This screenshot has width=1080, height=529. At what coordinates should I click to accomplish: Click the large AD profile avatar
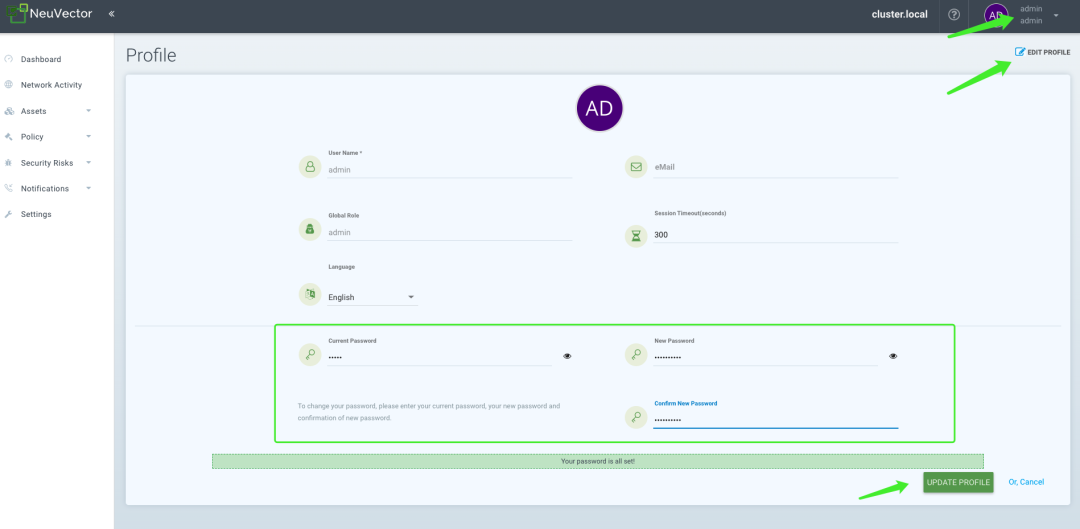tap(599, 108)
